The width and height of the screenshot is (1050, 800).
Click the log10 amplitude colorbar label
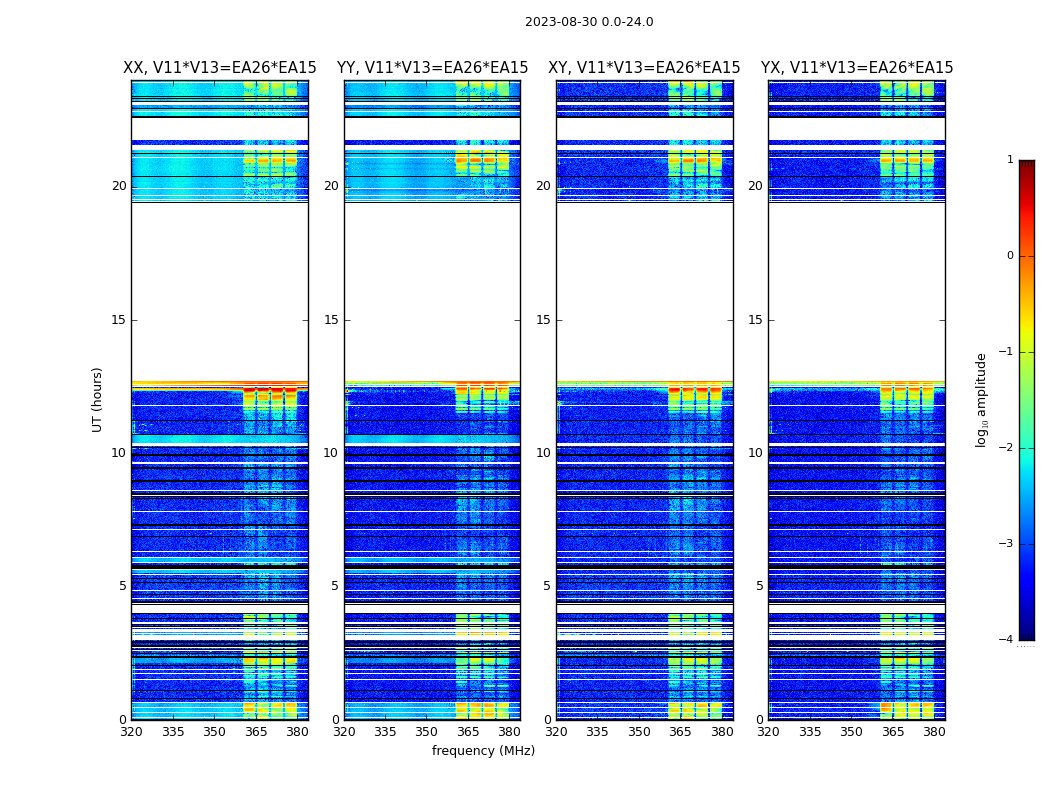click(981, 400)
